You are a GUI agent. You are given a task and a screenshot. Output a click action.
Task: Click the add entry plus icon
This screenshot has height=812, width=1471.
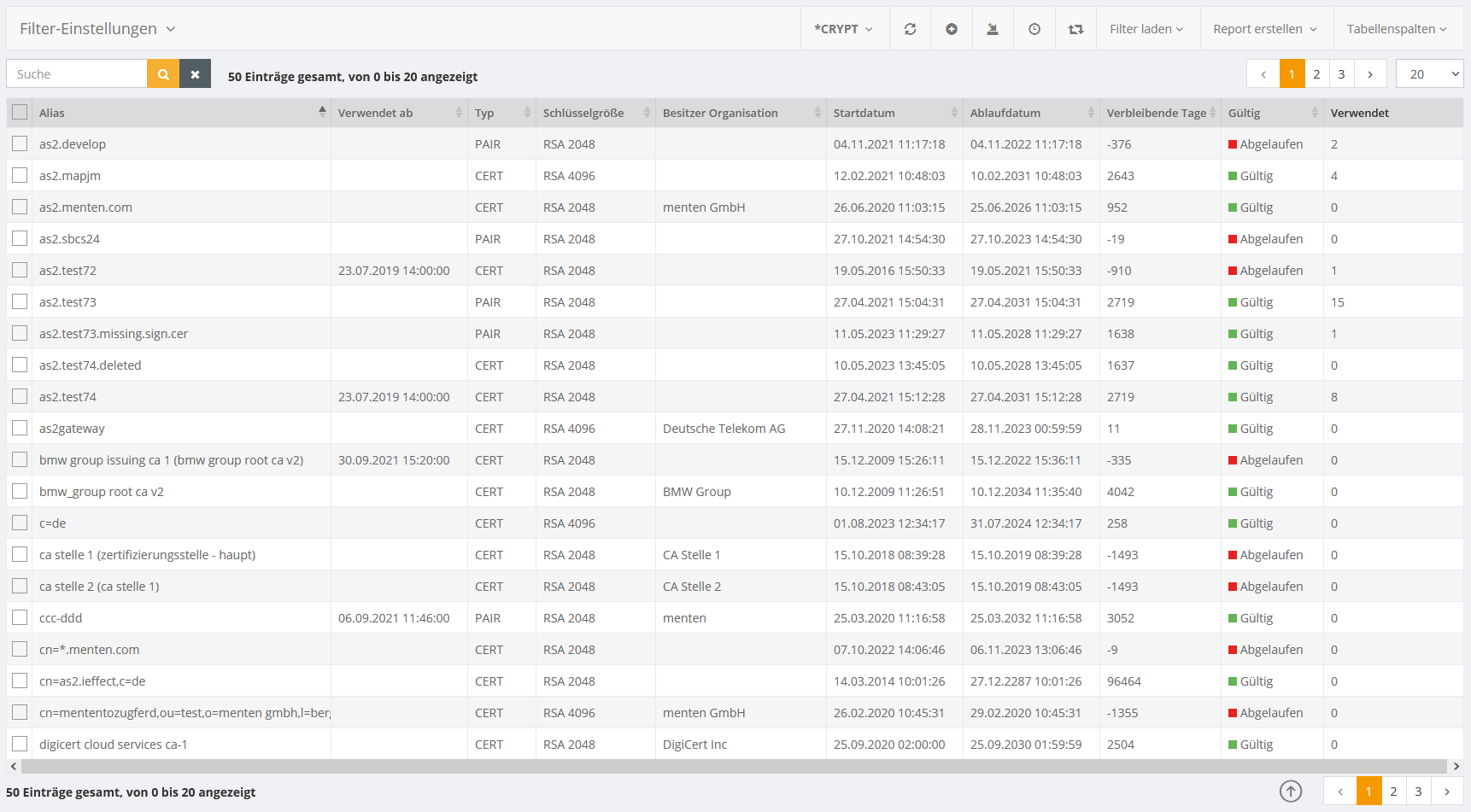(951, 29)
